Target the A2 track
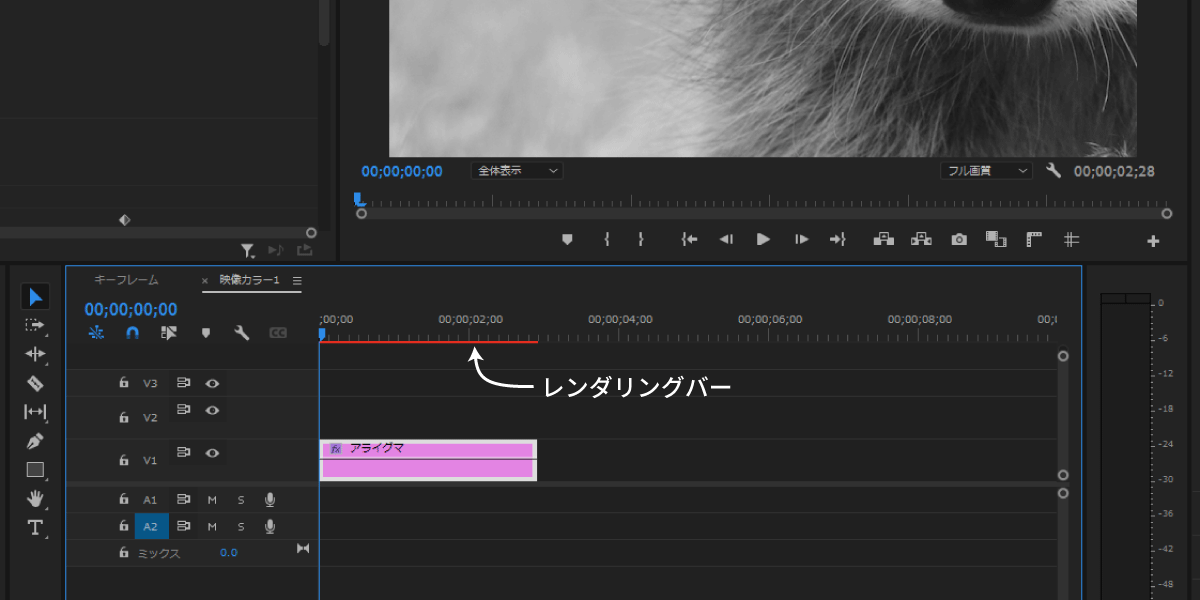 click(151, 526)
